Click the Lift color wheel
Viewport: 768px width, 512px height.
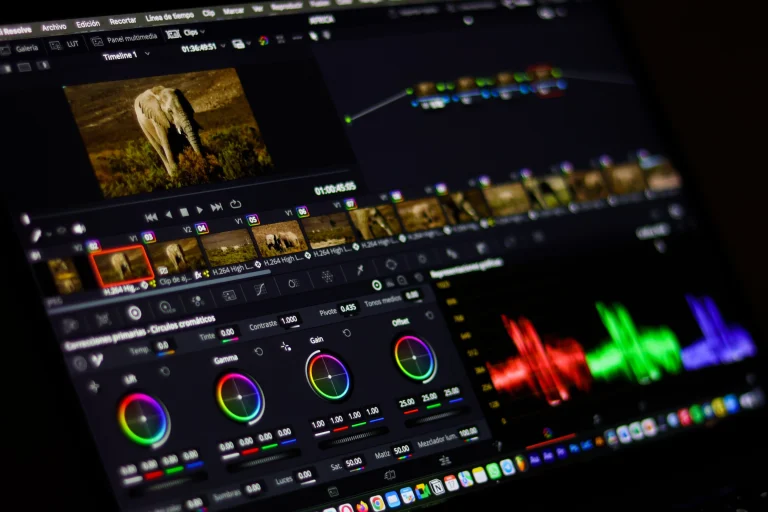click(144, 419)
